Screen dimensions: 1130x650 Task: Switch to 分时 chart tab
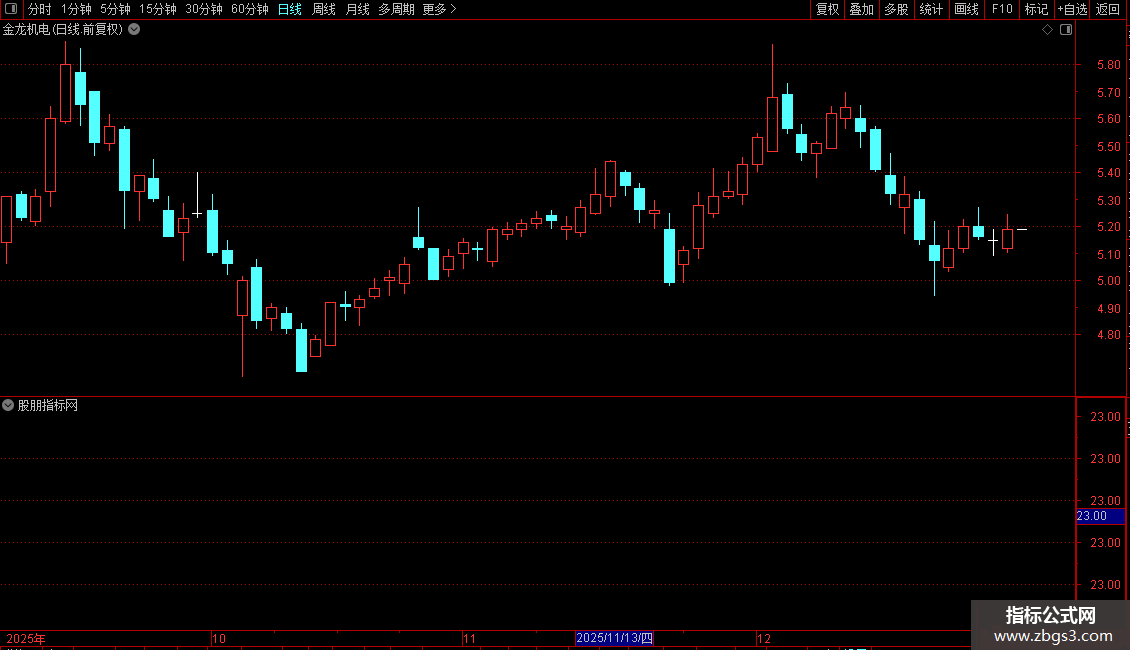tap(40, 9)
